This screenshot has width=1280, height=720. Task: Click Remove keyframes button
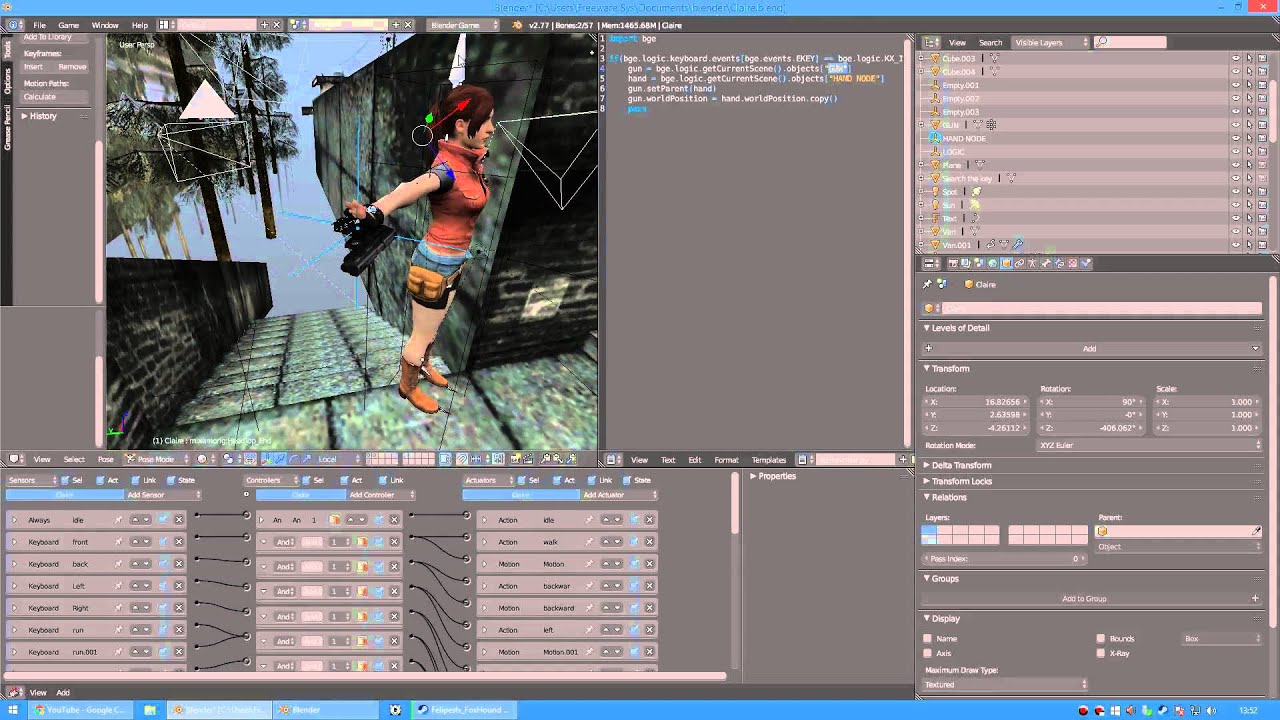[72, 67]
